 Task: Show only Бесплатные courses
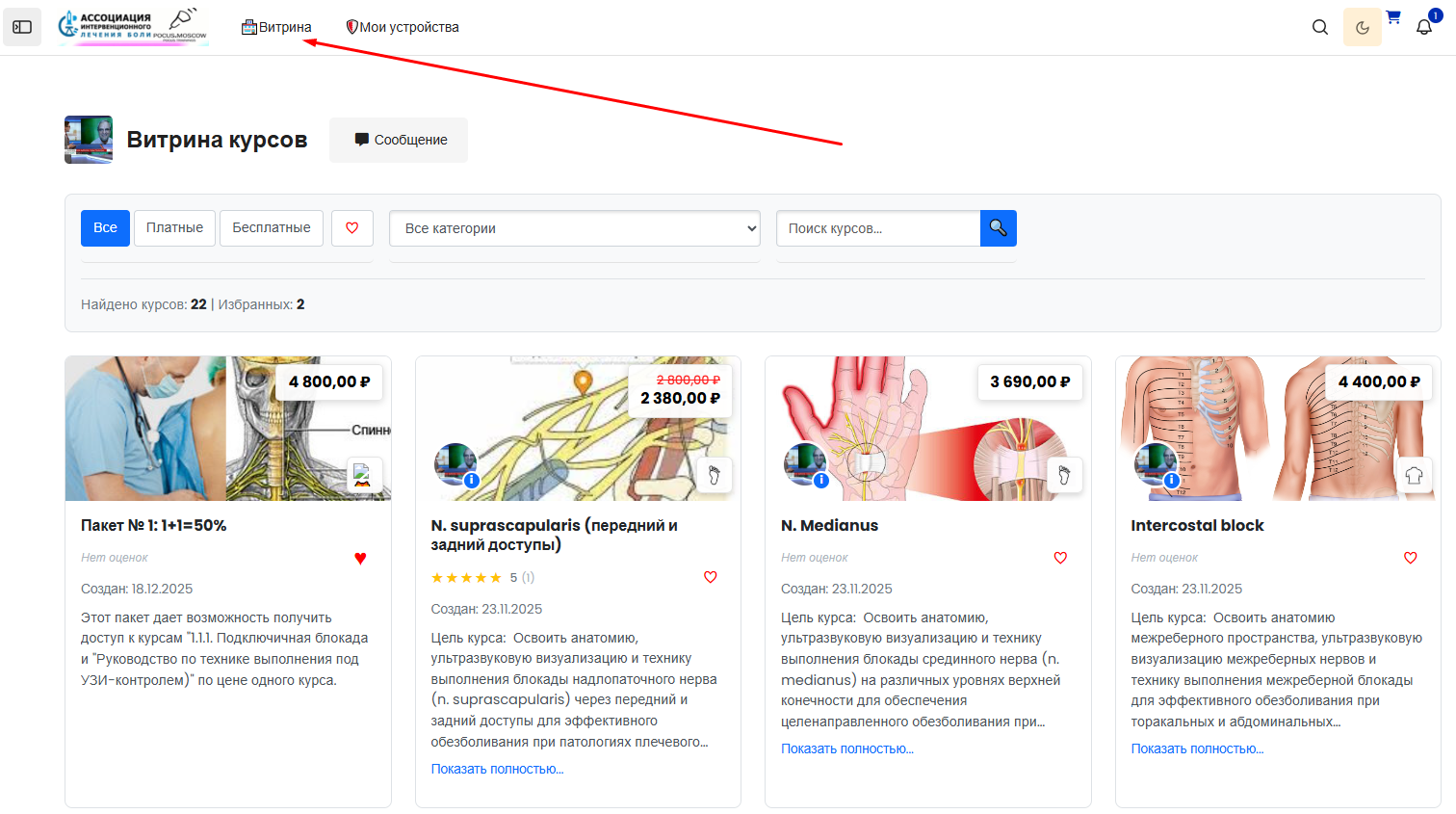272,228
